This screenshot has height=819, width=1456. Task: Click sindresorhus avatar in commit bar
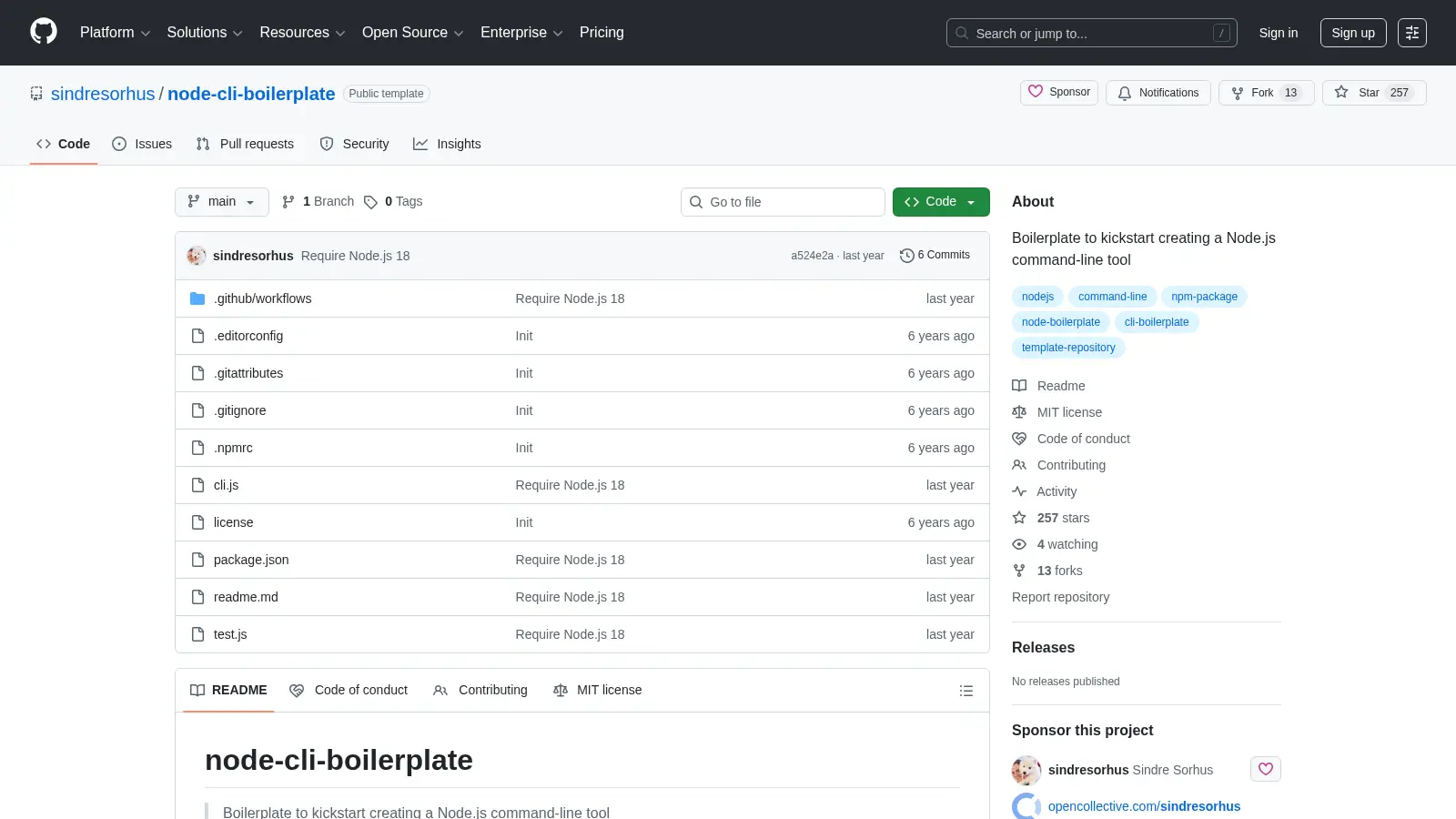click(197, 256)
